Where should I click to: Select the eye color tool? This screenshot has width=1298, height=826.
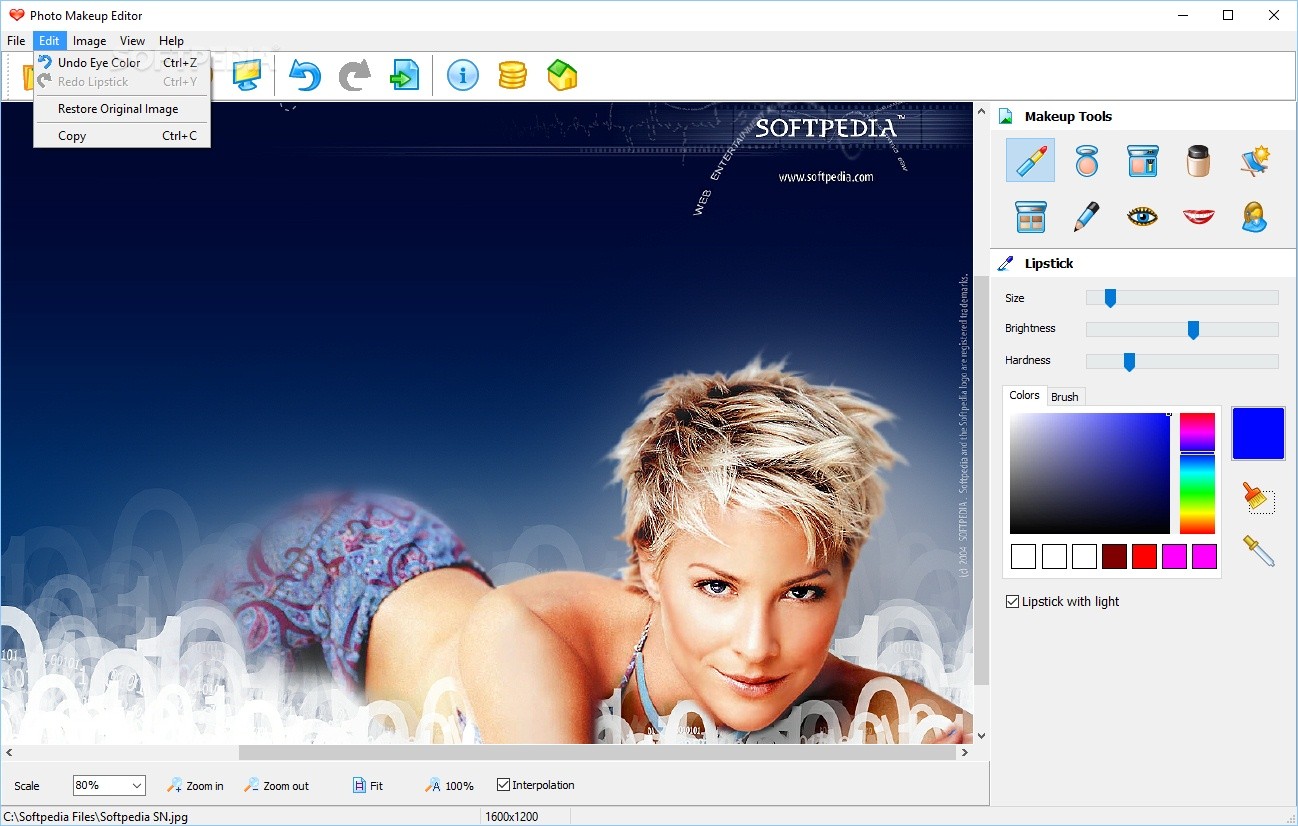[x=1142, y=216]
